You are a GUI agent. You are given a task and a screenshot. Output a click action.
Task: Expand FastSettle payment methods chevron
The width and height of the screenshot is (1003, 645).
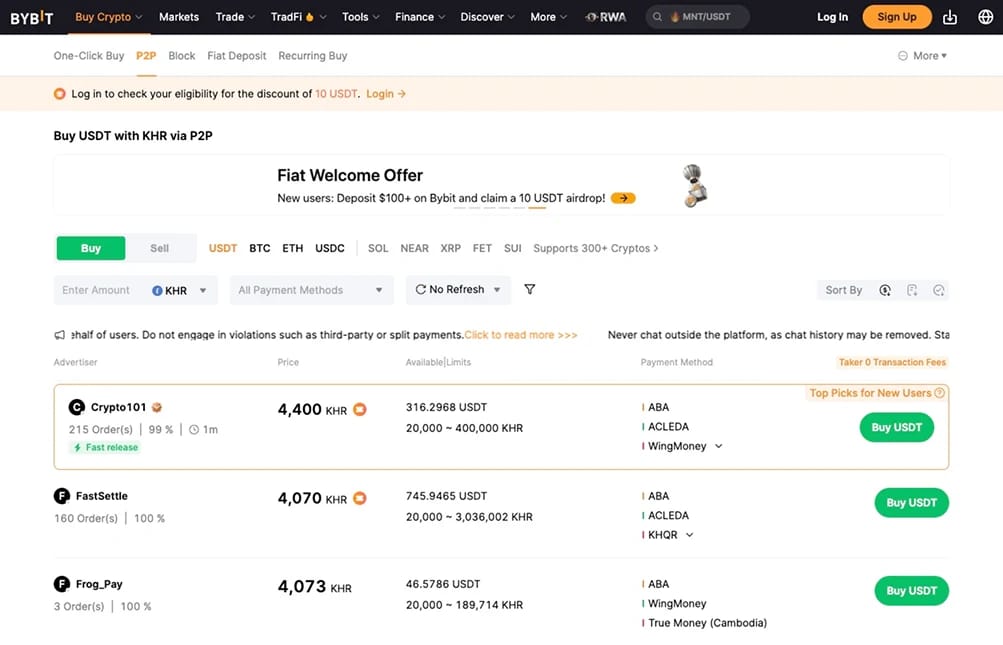(x=690, y=535)
